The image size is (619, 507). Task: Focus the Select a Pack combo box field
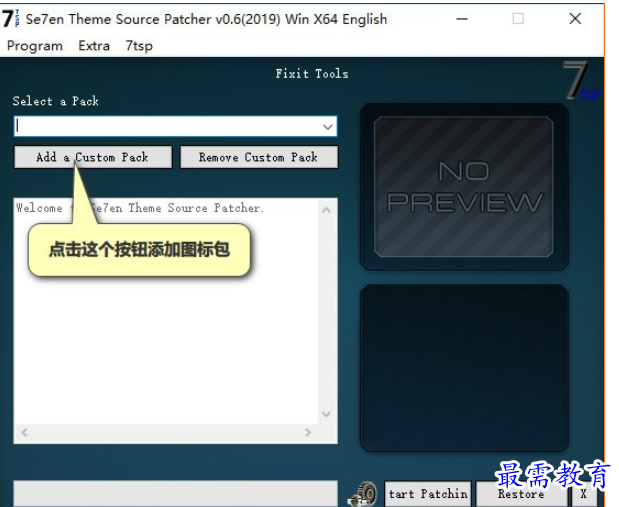pos(175,126)
